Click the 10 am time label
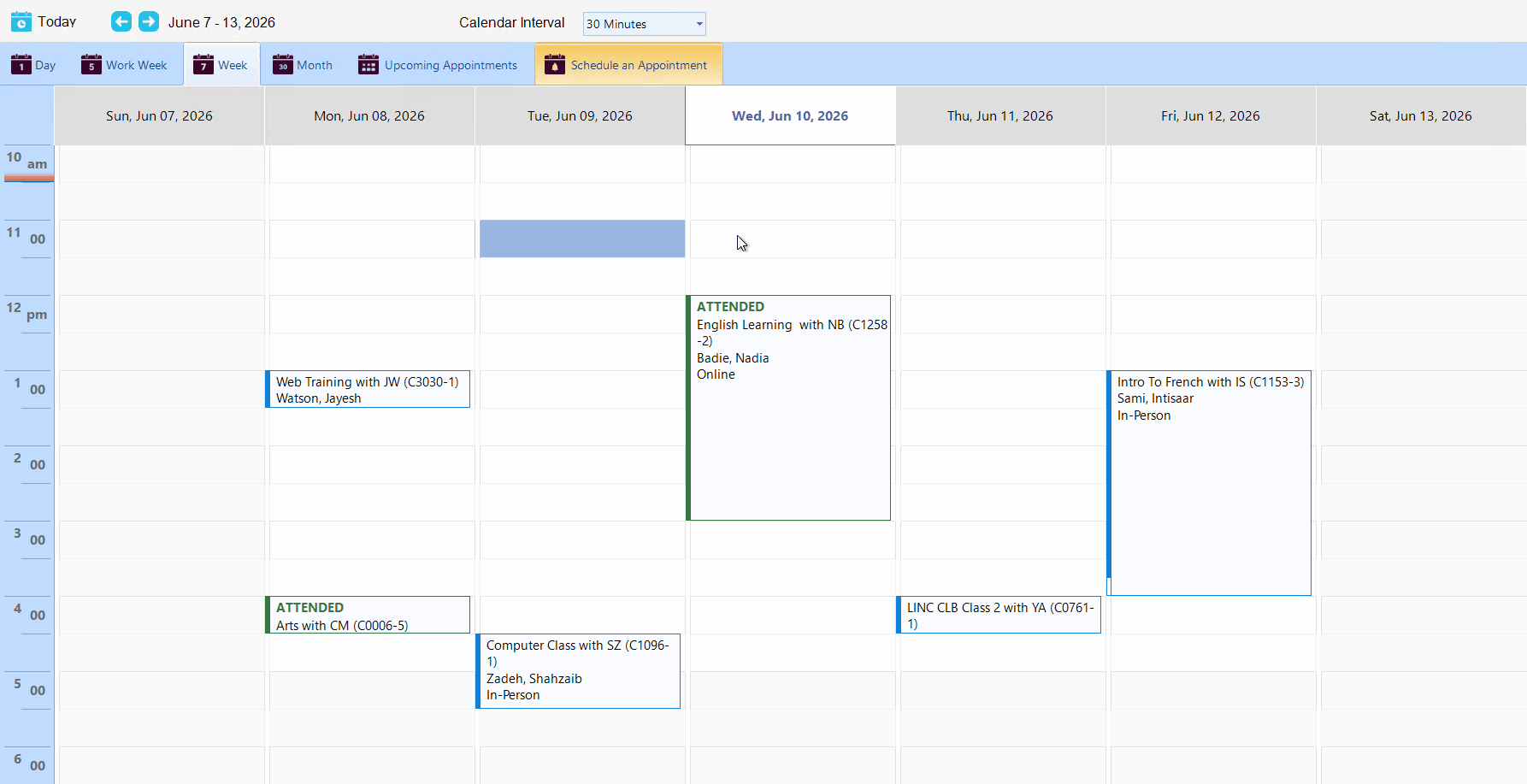This screenshot has width=1527, height=784. click(27, 161)
